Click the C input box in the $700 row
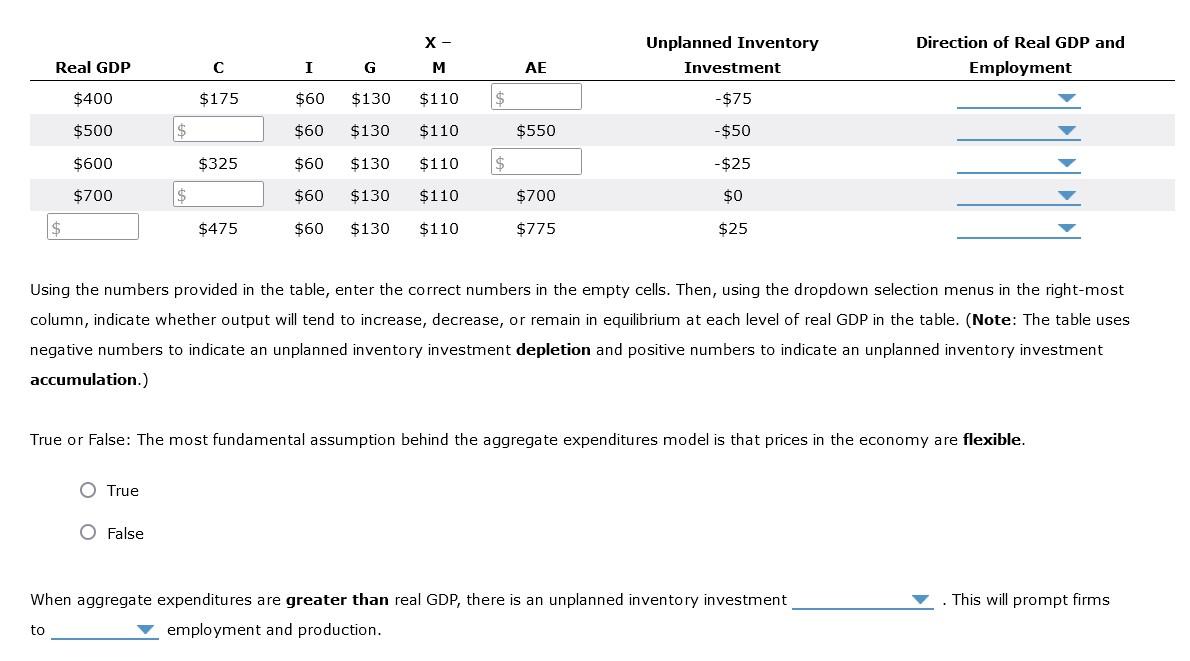 (218, 194)
